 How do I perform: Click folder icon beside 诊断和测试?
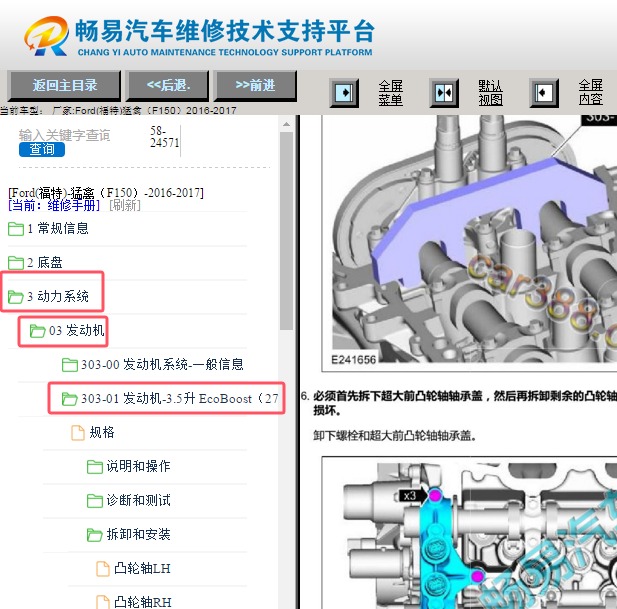[95, 501]
